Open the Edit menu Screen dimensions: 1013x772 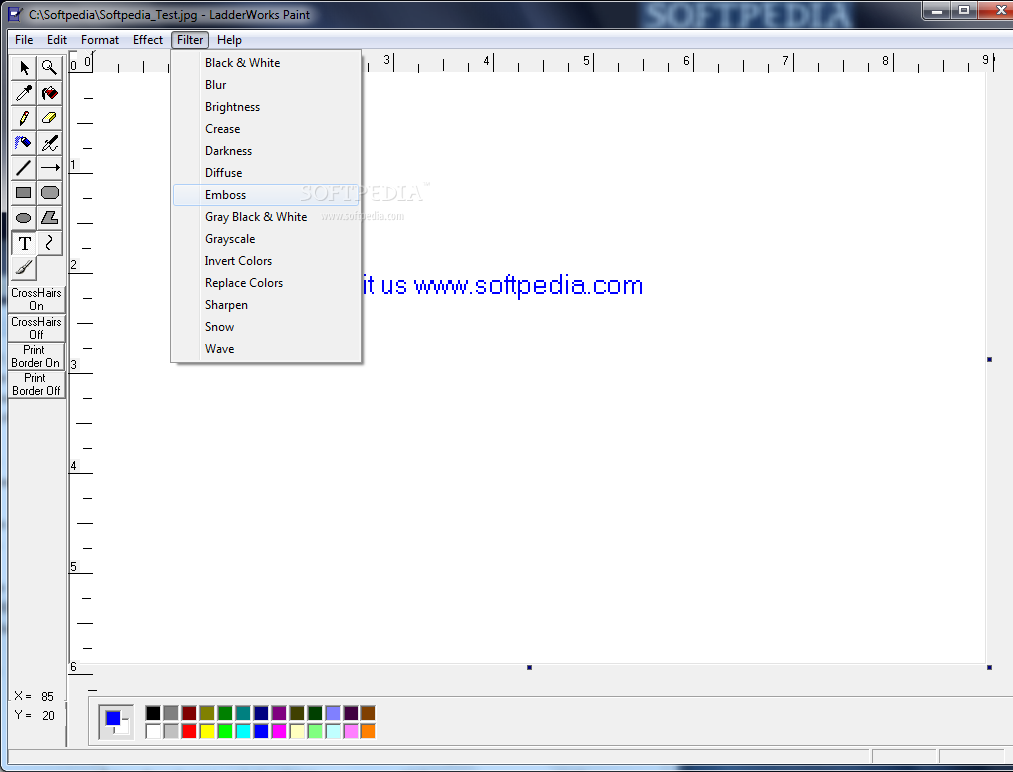point(57,39)
